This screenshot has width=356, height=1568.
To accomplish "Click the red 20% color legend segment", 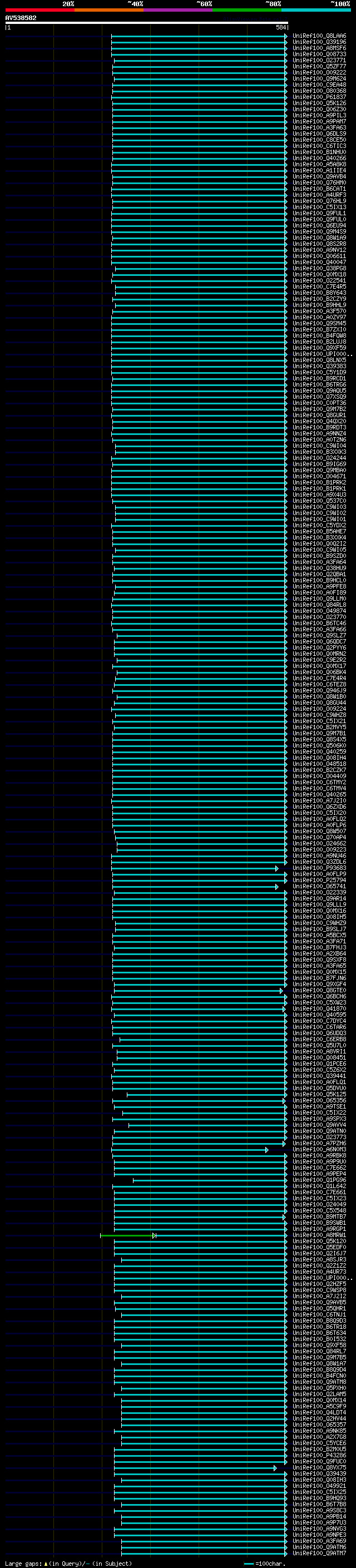I will (x=39, y=10).
